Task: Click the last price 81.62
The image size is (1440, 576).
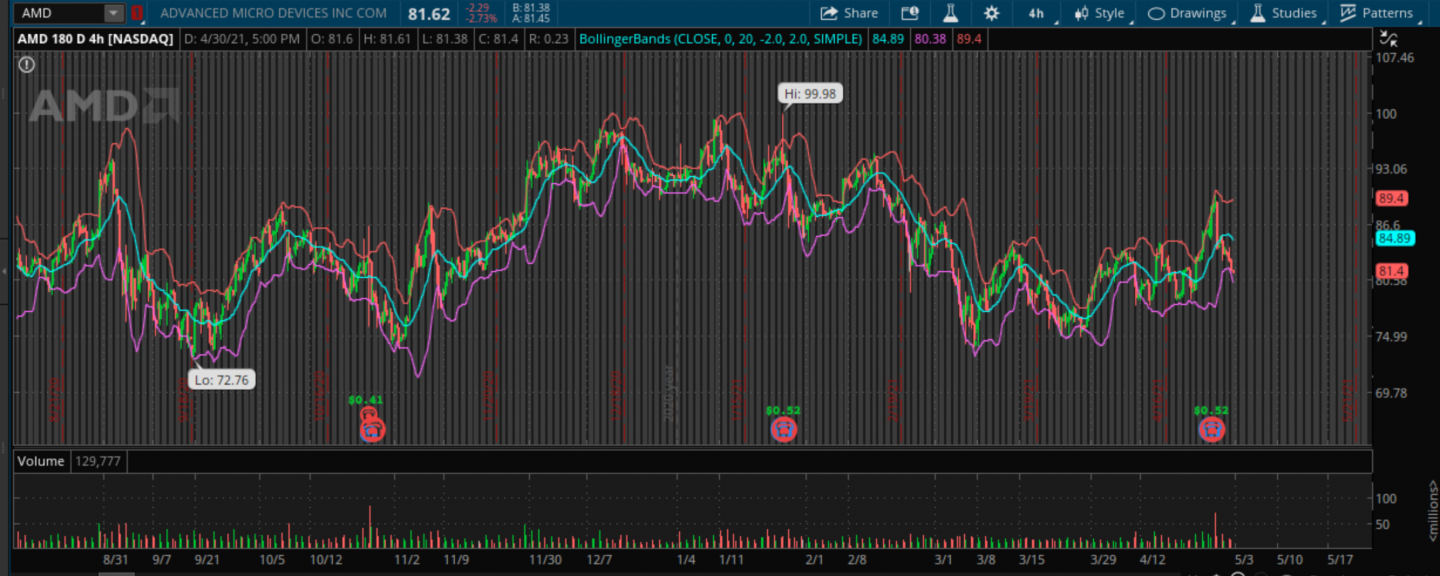Action: pos(429,14)
